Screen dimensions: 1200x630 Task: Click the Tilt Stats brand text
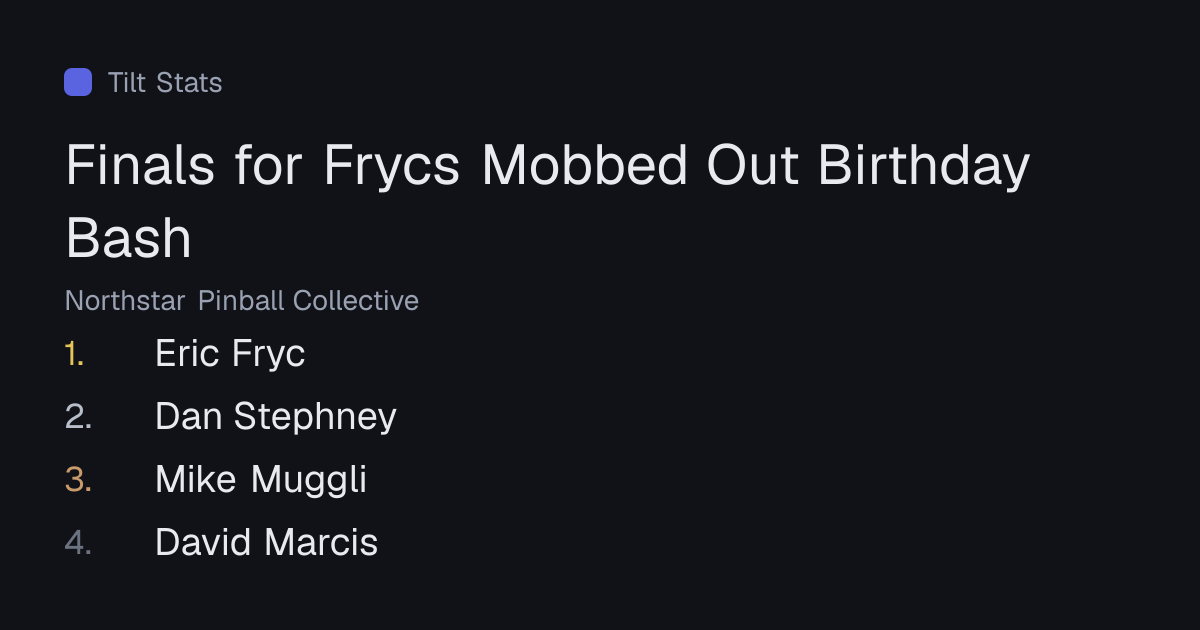click(x=165, y=82)
